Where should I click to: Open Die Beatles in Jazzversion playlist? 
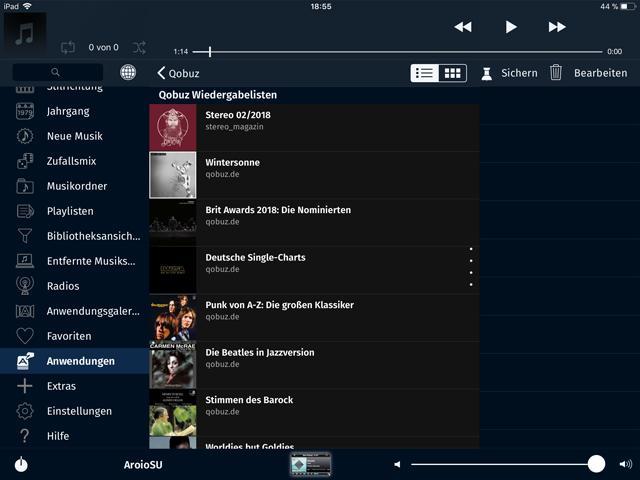coord(314,365)
